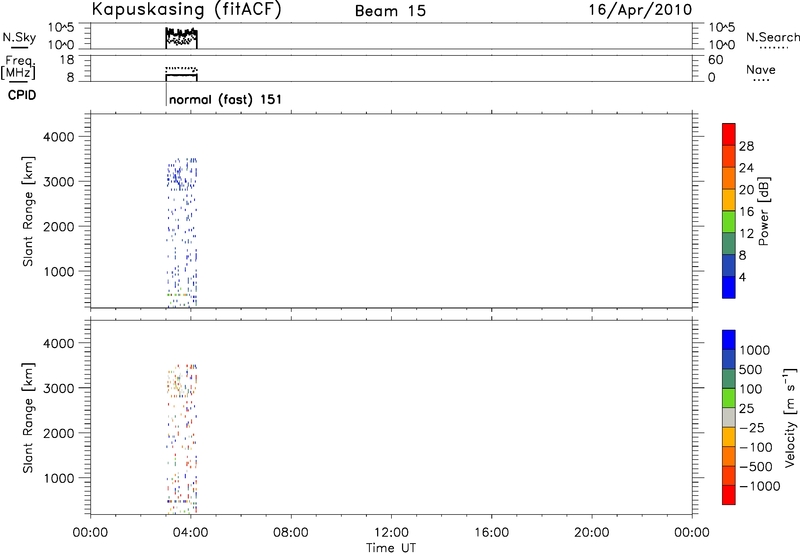Click the "18" frequency axis tick label
Image resolution: width=800 pixels, height=554 pixels.
point(67,60)
